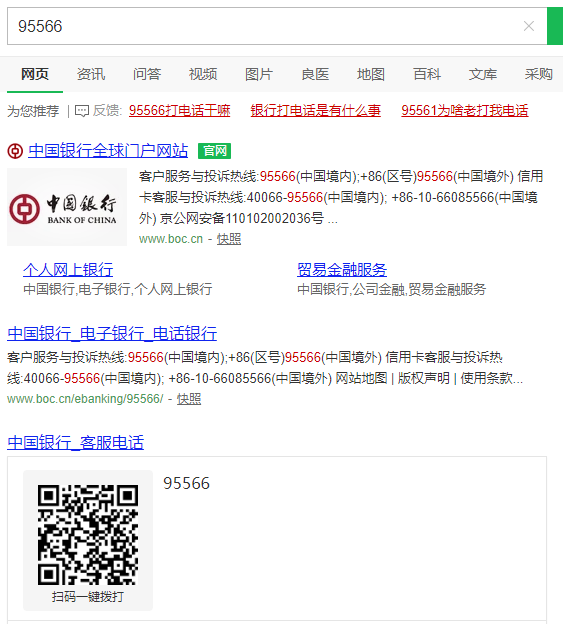Image resolution: width=563 pixels, height=624 pixels.
Task: Open suggestion 银行打电话是有什么事
Action: tap(316, 111)
